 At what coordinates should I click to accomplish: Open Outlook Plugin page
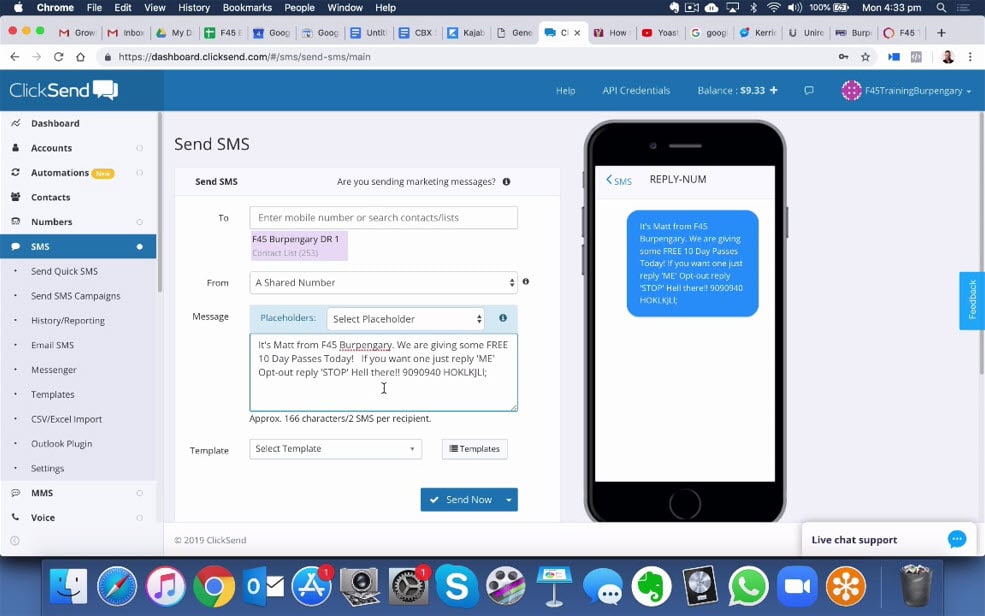pyautogui.click(x=62, y=443)
